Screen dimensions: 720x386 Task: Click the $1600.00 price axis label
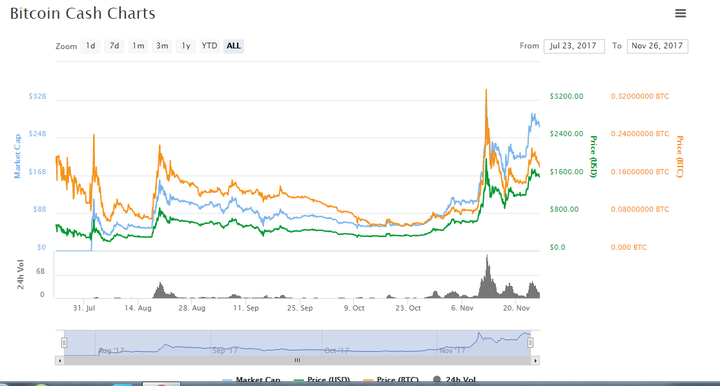(x=567, y=172)
